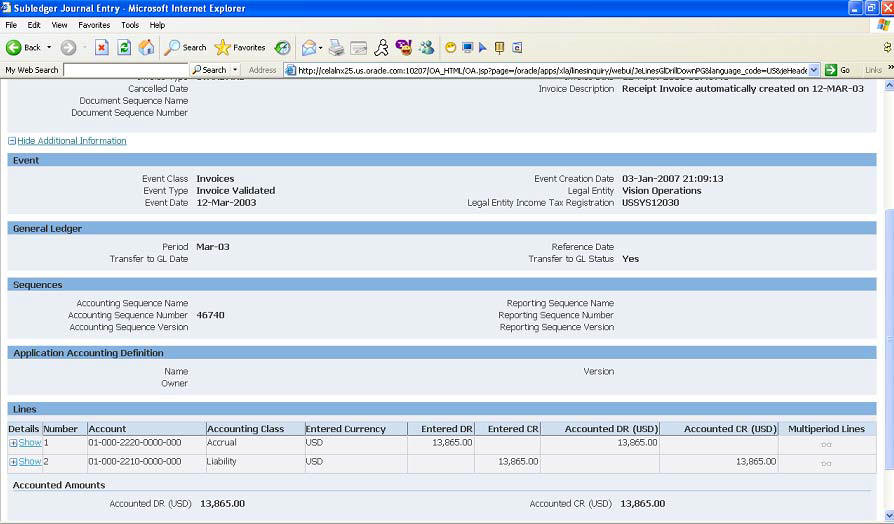Screen dimensions: 894x524
Task: Click the browser Back button
Action: [24, 47]
